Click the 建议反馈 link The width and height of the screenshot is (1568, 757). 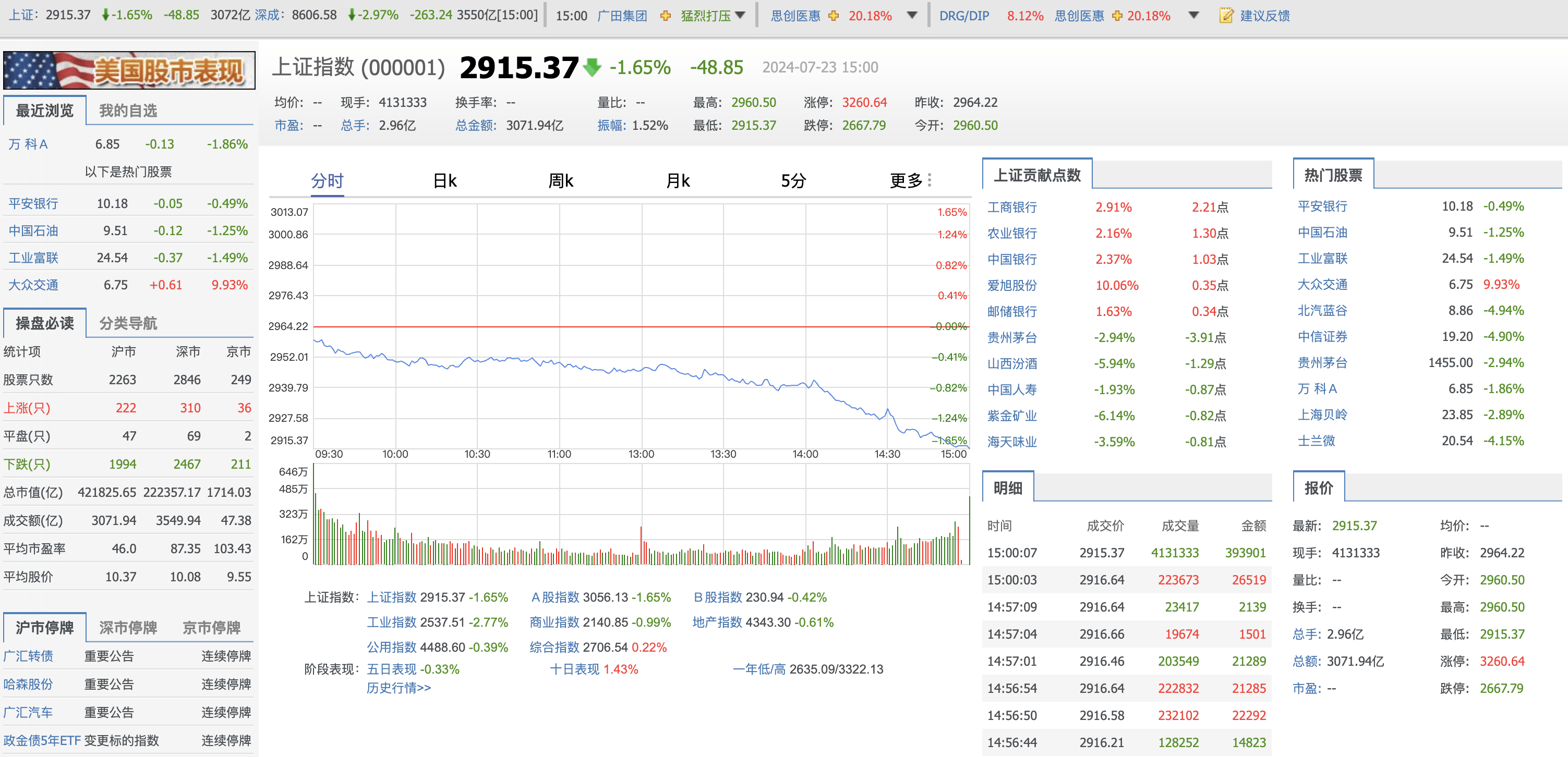1265,16
